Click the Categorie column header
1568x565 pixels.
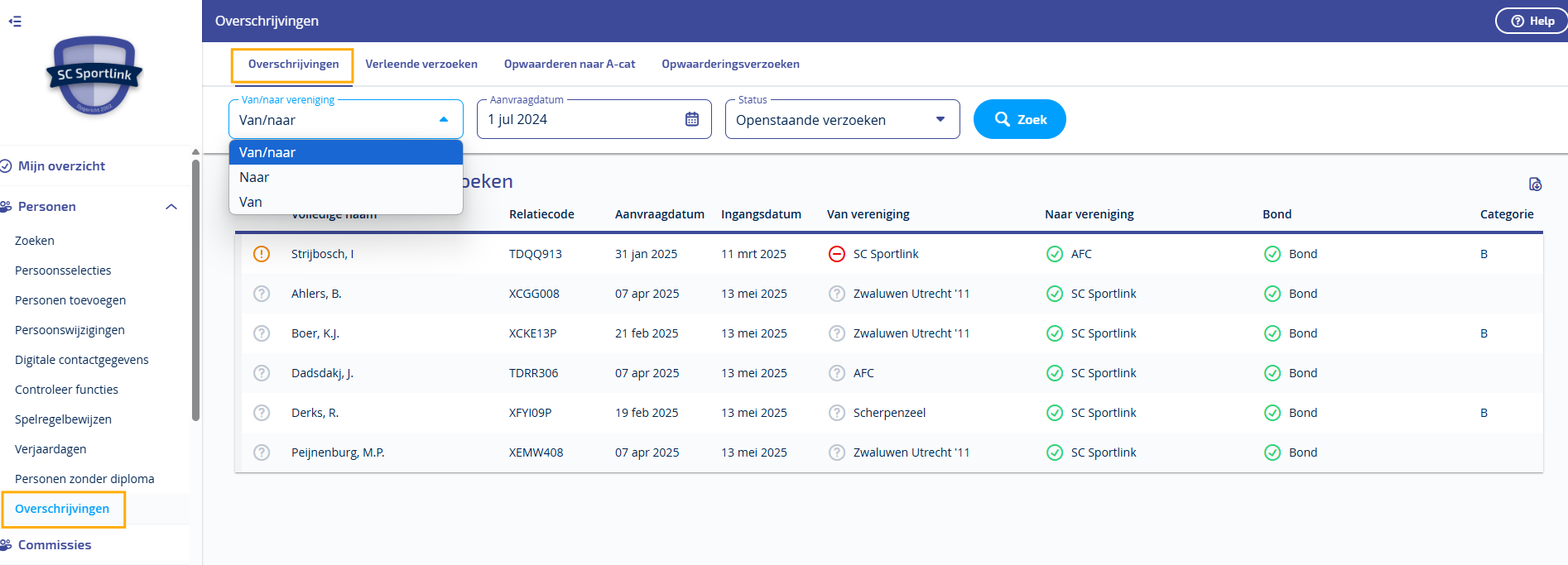[x=1507, y=214]
